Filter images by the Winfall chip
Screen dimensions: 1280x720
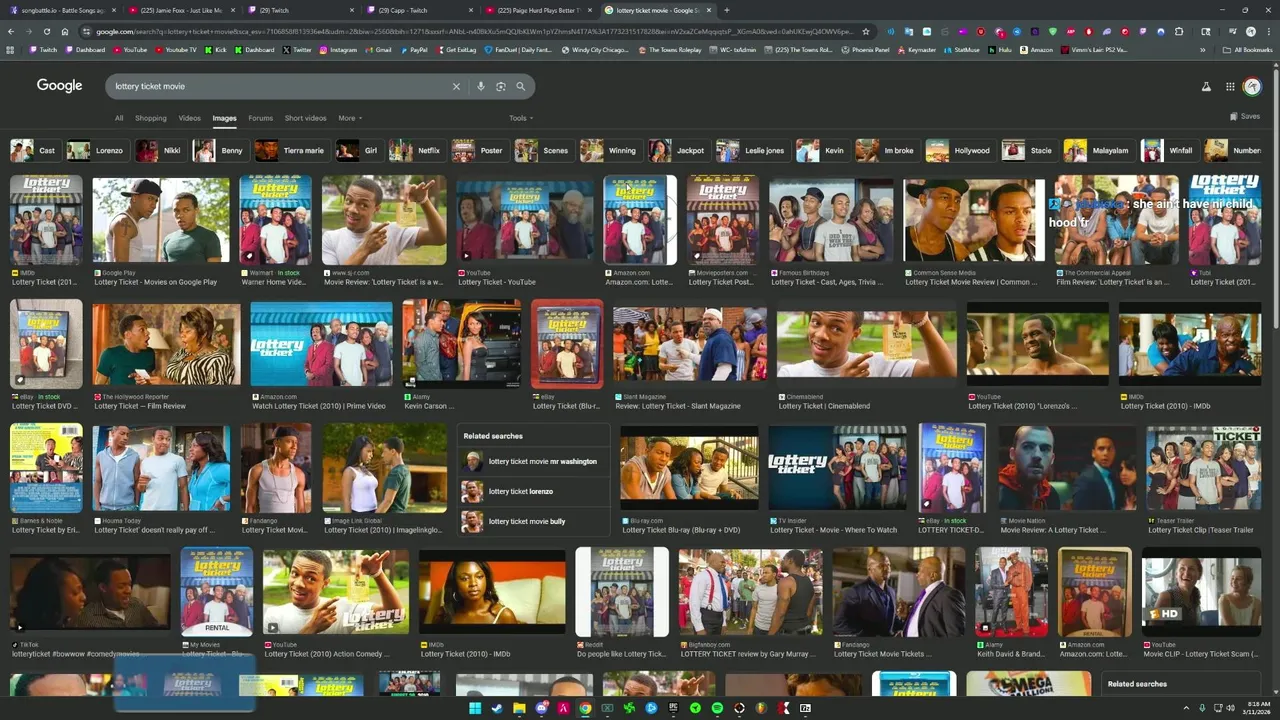pos(1169,150)
